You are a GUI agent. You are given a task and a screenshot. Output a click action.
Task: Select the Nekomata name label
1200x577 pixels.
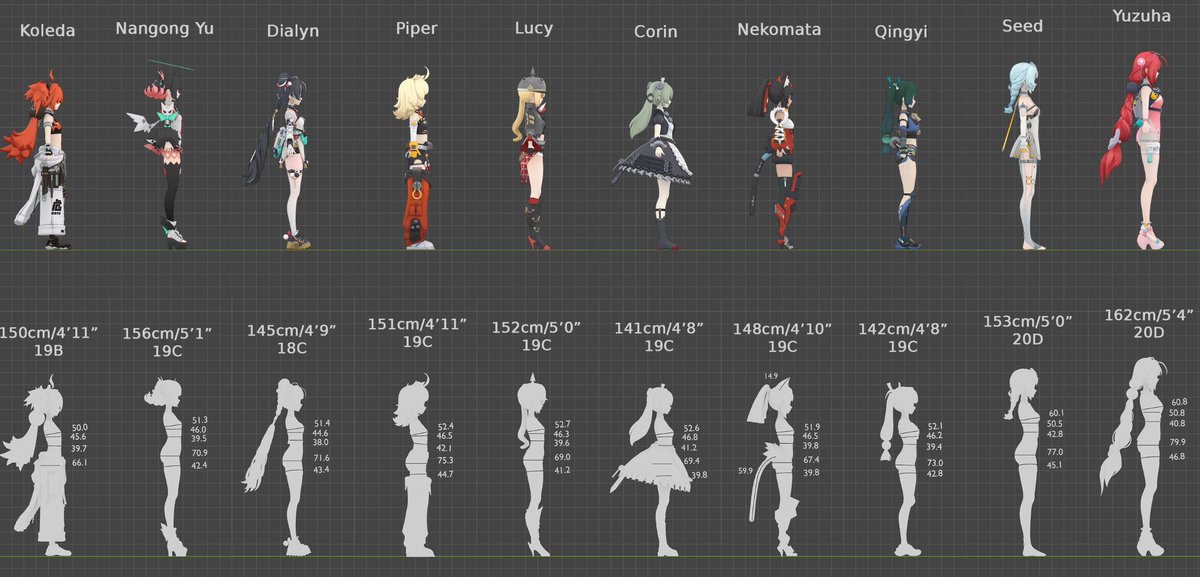coord(778,30)
